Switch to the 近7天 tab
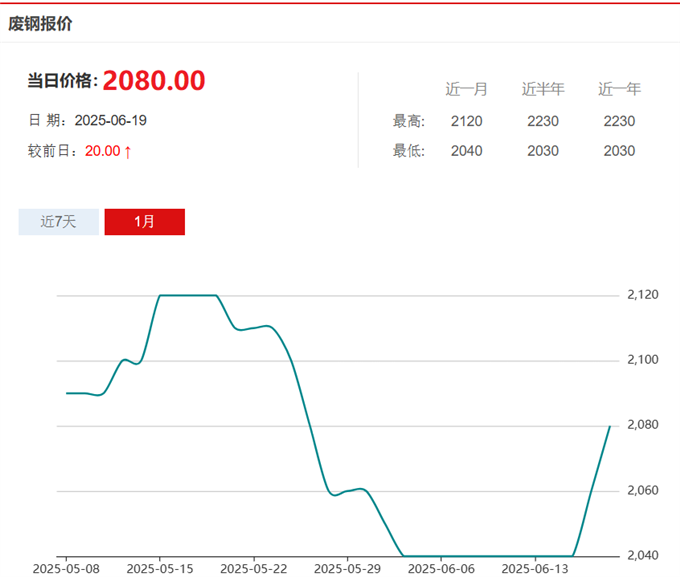 [58, 222]
